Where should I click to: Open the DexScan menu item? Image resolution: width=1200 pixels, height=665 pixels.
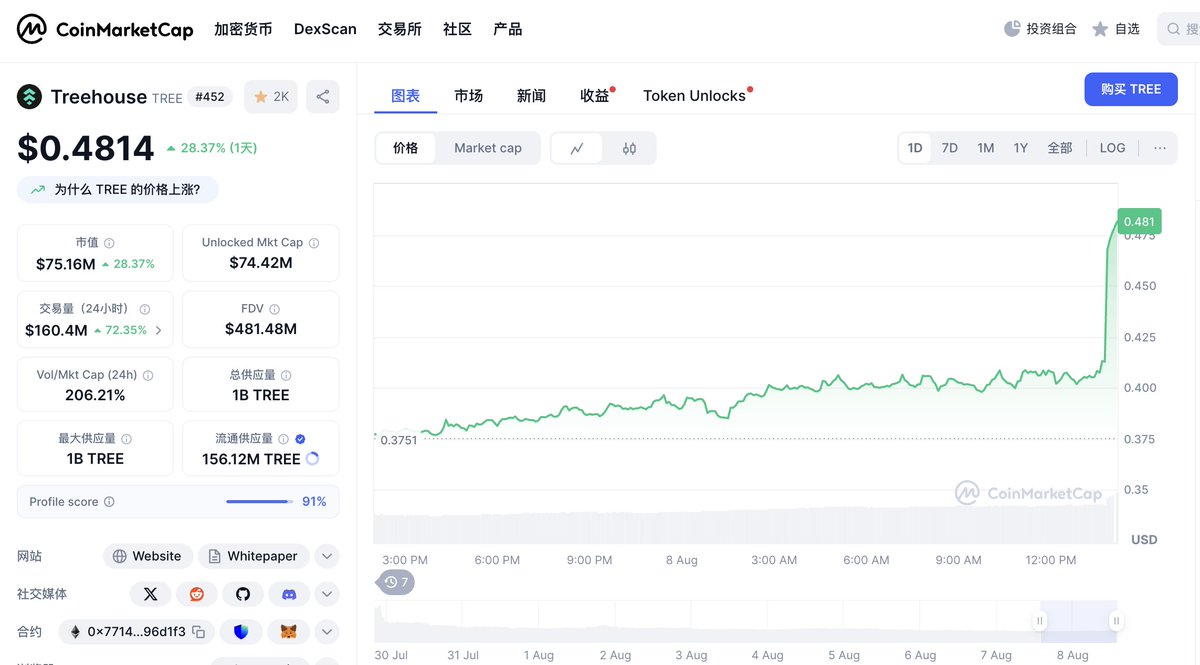325,29
